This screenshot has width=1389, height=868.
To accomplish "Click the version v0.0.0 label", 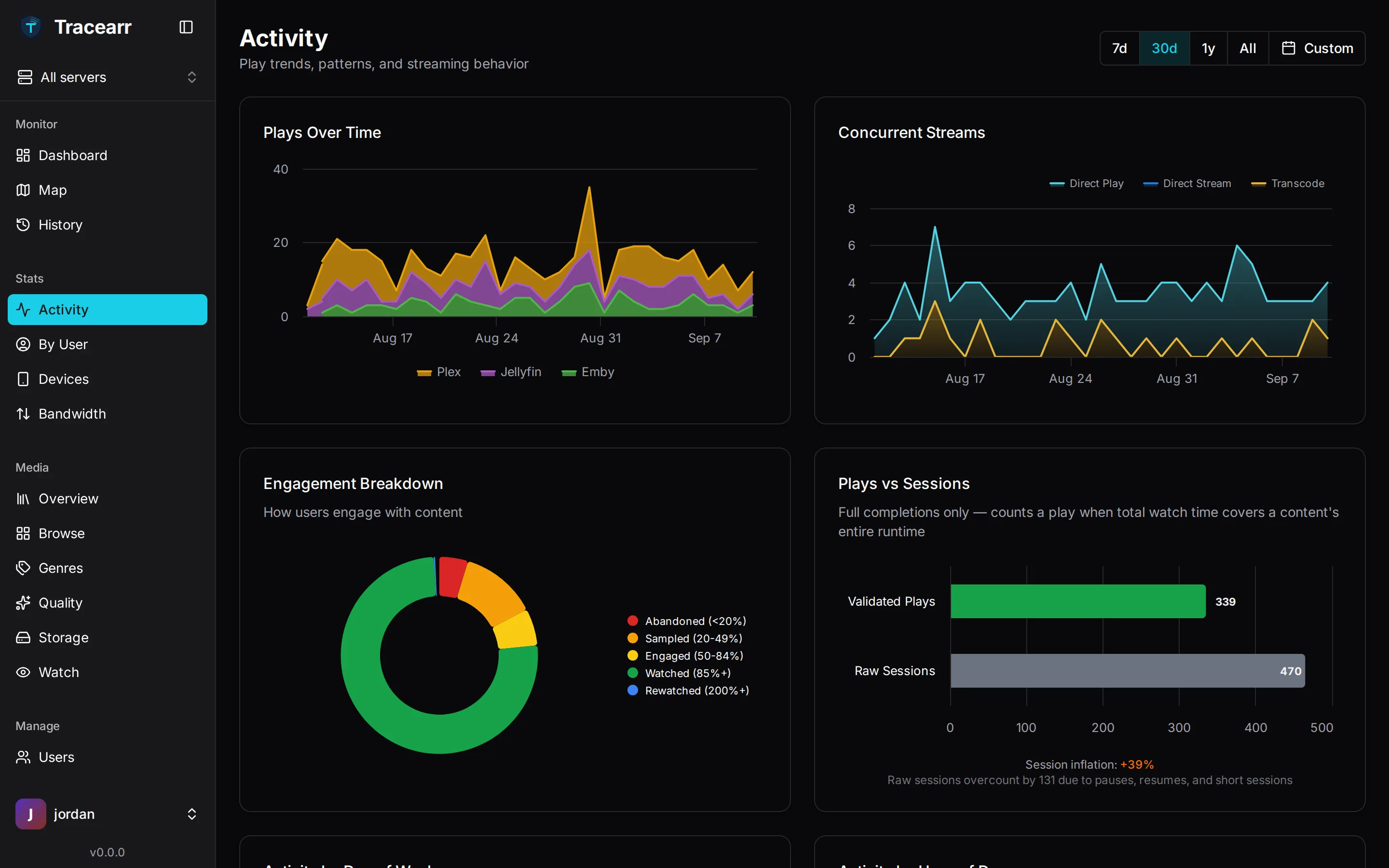I will coord(108,852).
